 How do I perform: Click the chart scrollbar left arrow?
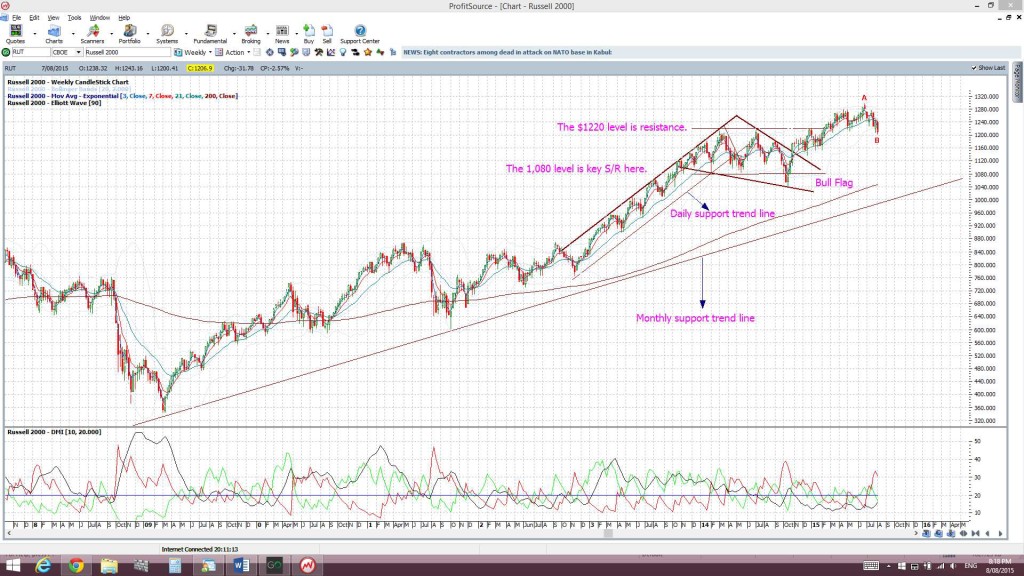pyautogui.click(x=8, y=534)
